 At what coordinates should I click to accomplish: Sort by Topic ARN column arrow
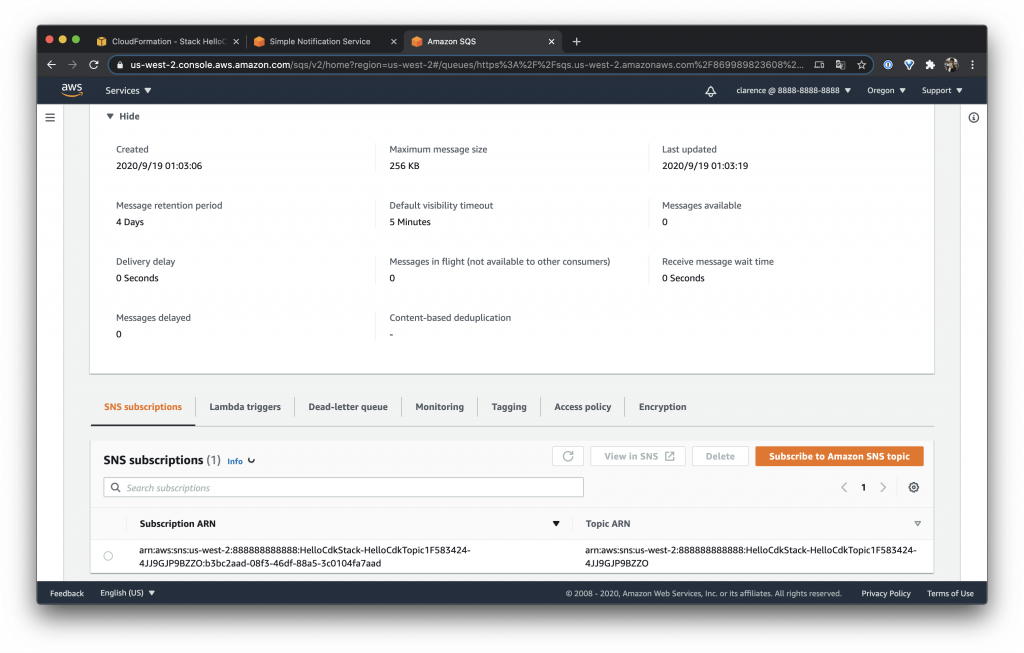pos(918,524)
